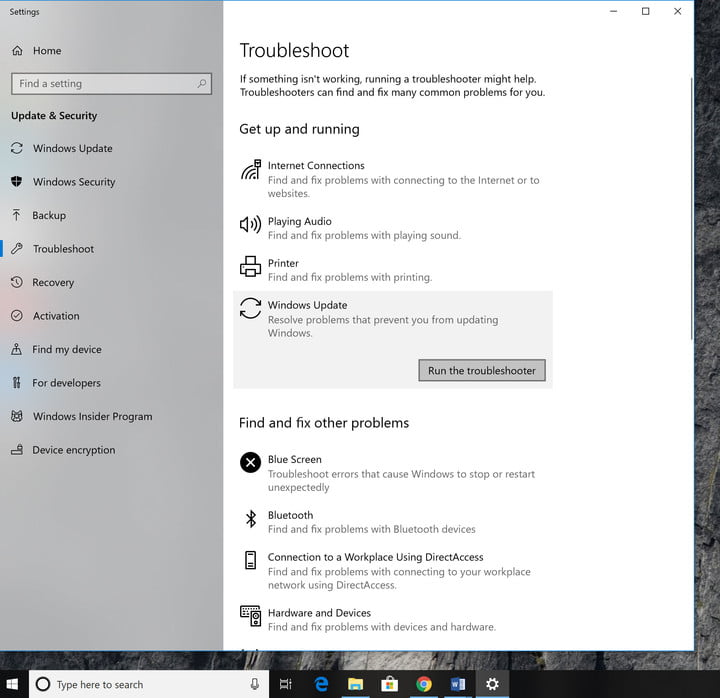Select the Bluetooth troubleshooter title
The image size is (720, 698).
[x=290, y=515]
